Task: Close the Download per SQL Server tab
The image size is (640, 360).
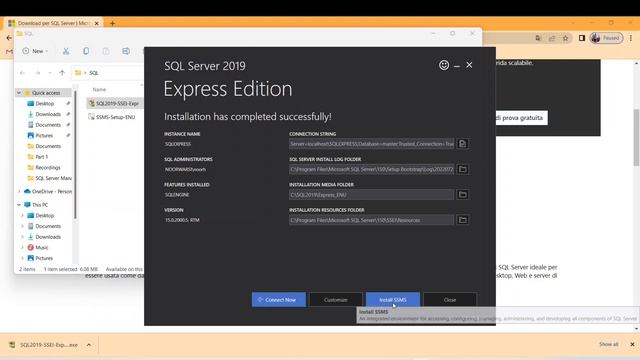Action: [97, 23]
